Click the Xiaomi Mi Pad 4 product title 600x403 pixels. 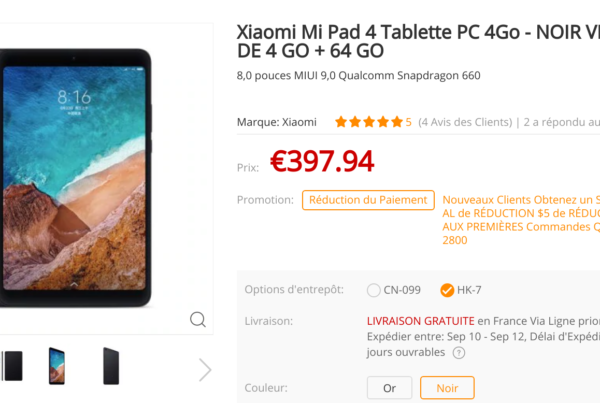point(418,41)
